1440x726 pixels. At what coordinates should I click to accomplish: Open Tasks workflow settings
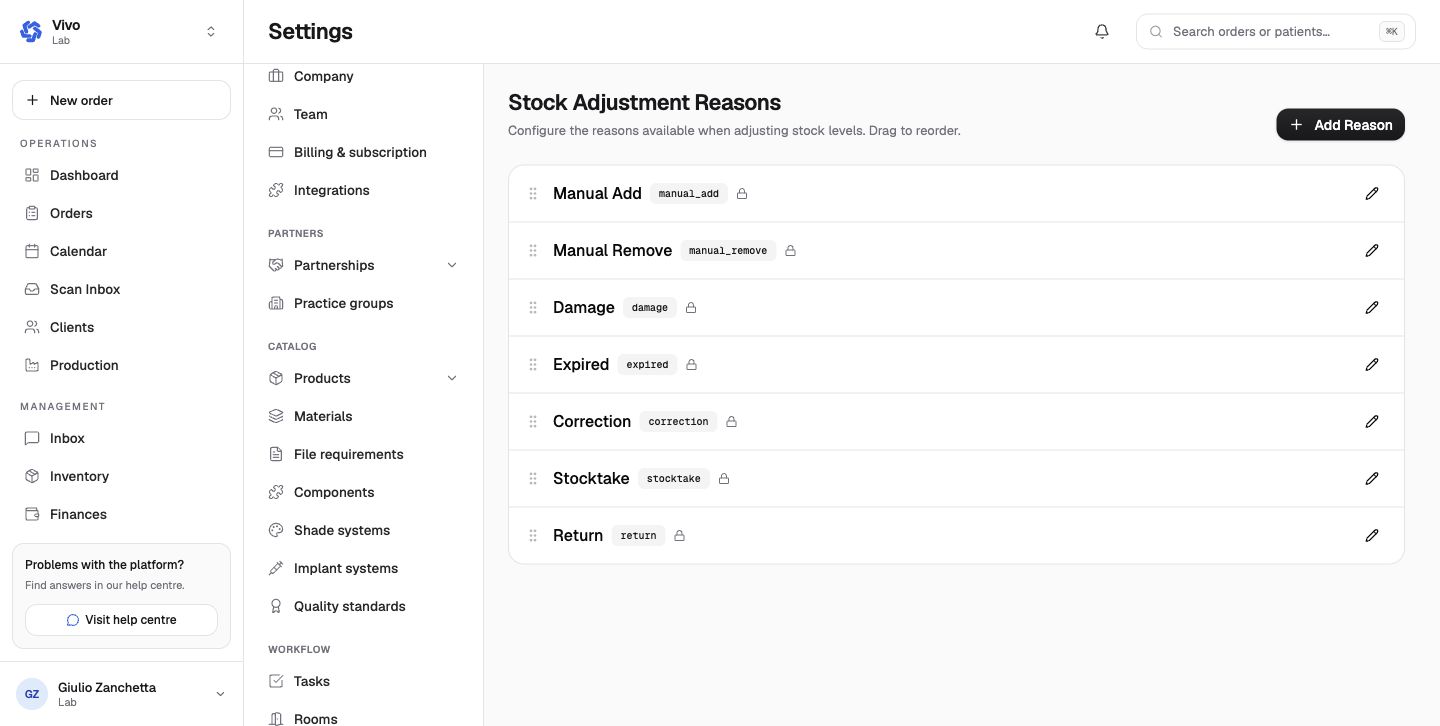(x=364, y=681)
